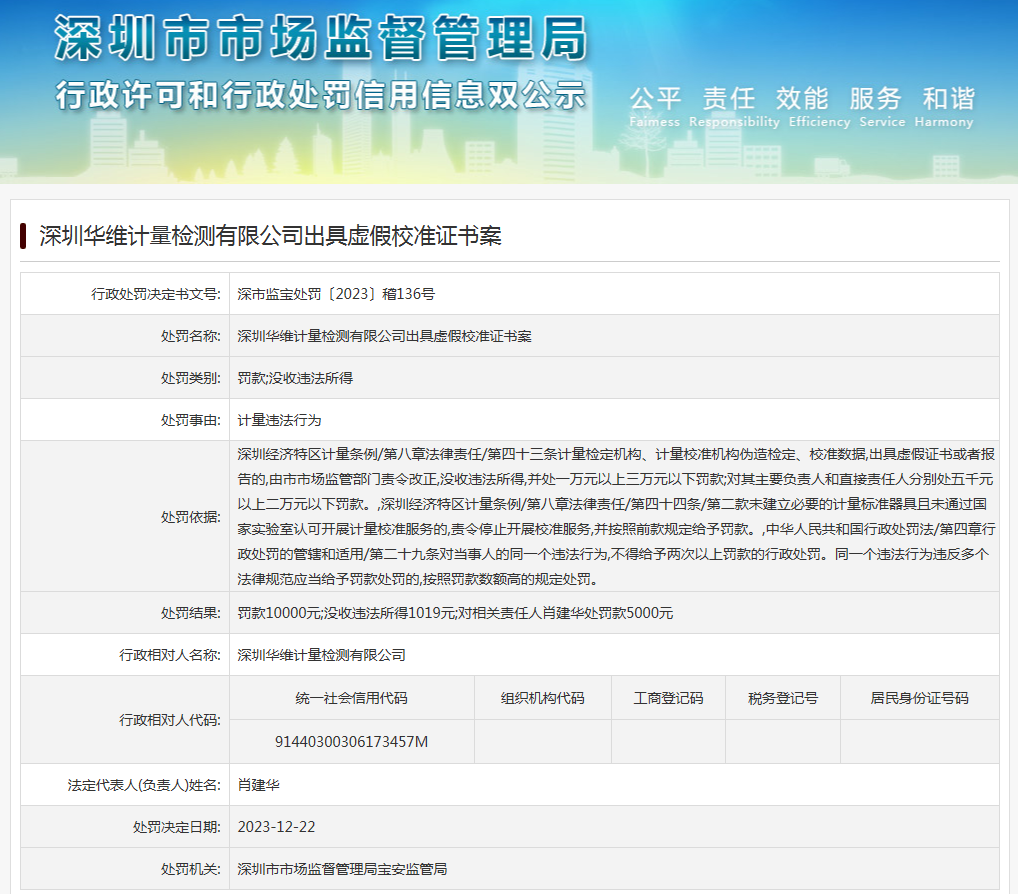Click the 行政相对人名称 value 深圳华维计量检测有限公司
Screen dimensions: 1018x894
coord(321,655)
